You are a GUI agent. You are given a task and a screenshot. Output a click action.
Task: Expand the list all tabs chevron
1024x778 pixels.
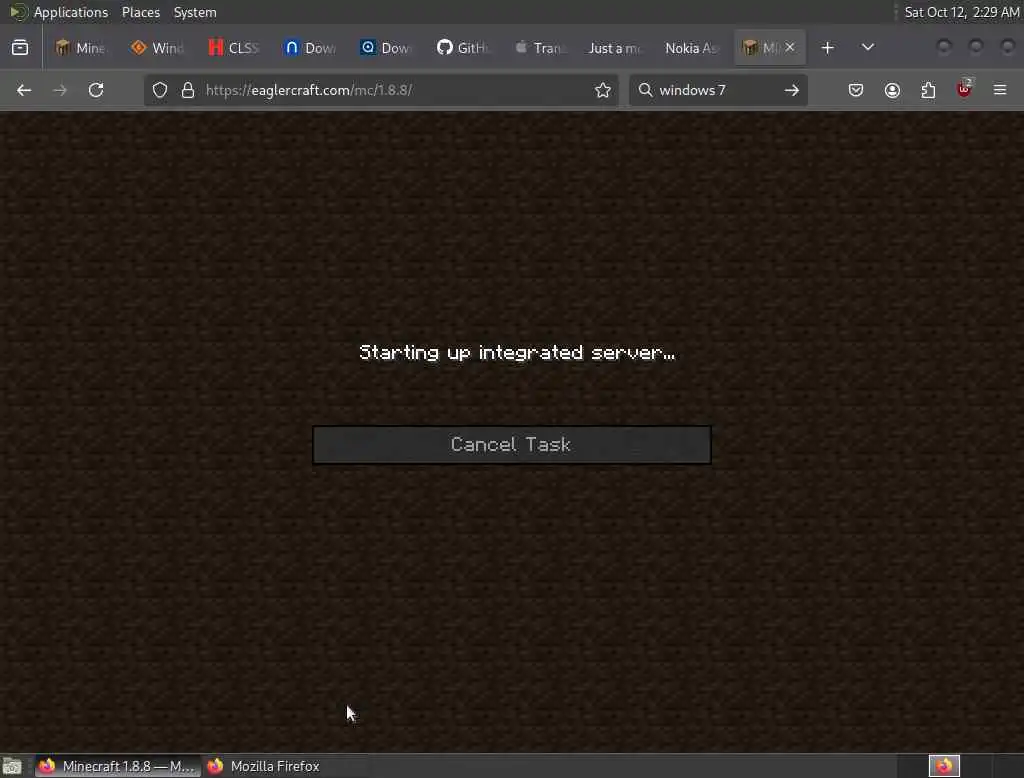point(867,48)
